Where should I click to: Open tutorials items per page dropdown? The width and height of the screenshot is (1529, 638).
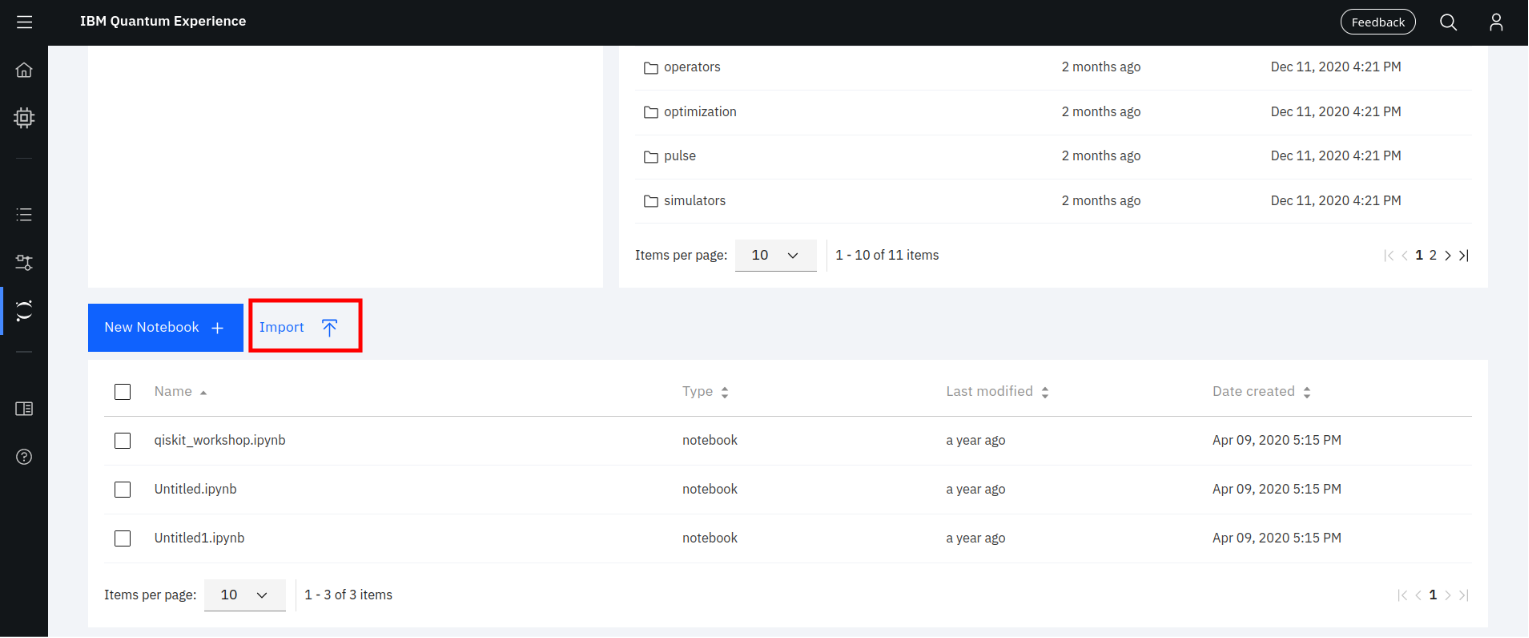click(x=776, y=255)
